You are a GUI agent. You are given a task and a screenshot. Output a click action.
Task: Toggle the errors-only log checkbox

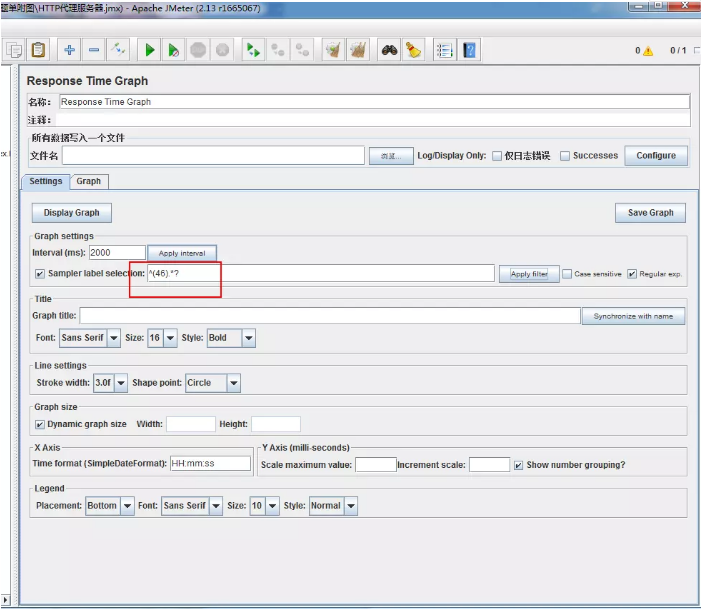click(x=497, y=156)
